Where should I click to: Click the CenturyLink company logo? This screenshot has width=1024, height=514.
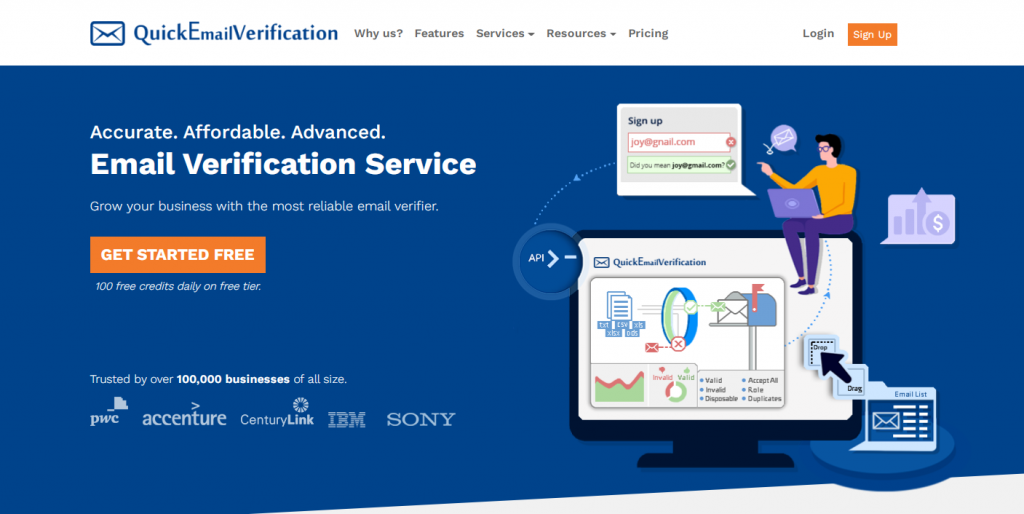277,414
